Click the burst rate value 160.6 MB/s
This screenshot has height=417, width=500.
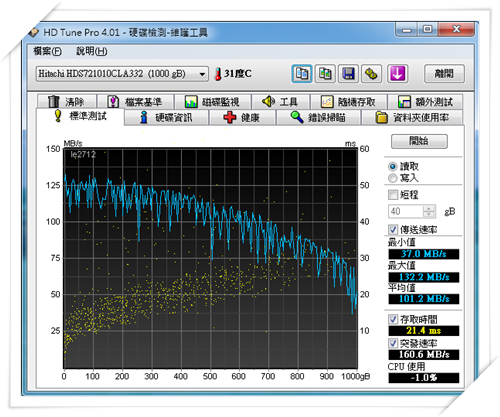pos(424,354)
